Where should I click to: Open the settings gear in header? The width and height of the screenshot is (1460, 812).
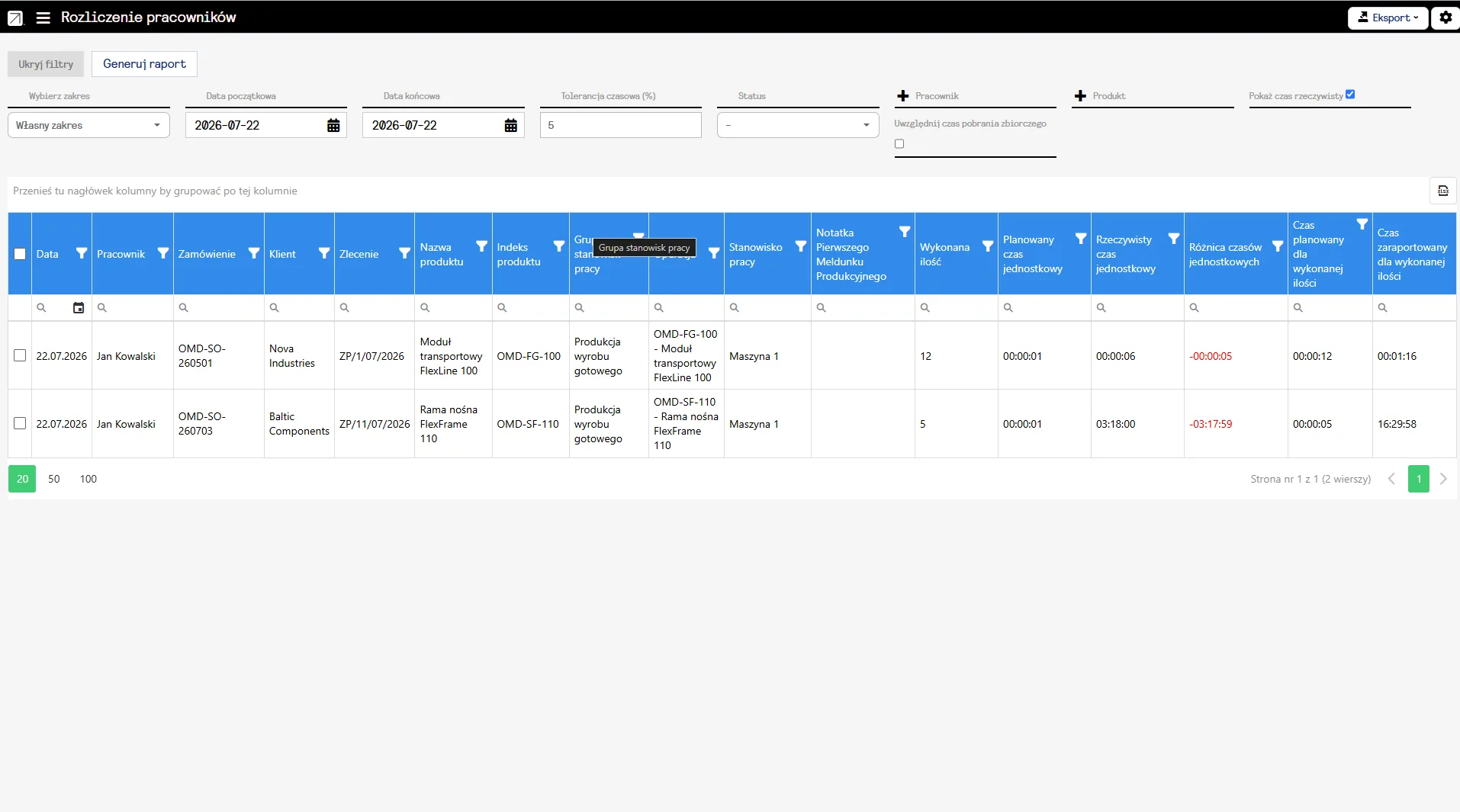[1446, 18]
